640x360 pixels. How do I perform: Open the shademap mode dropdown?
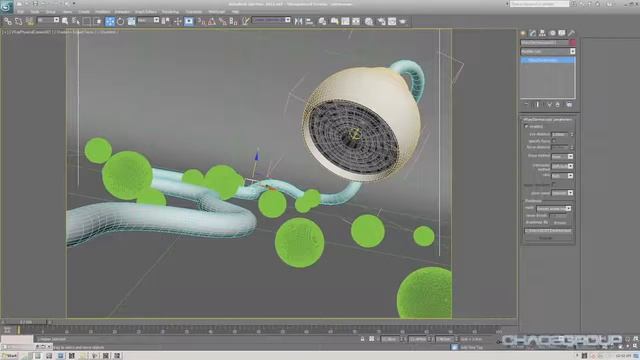coord(553,209)
